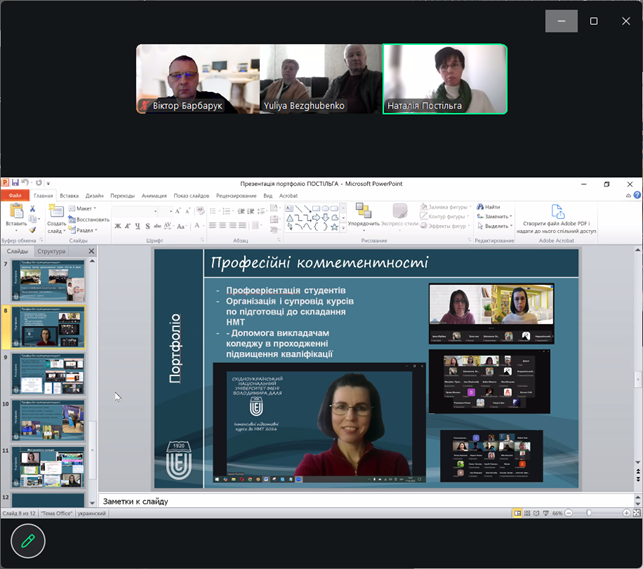Select slide 9 thumbnail
The height and width of the screenshot is (569, 643).
pyautogui.click(x=48, y=374)
